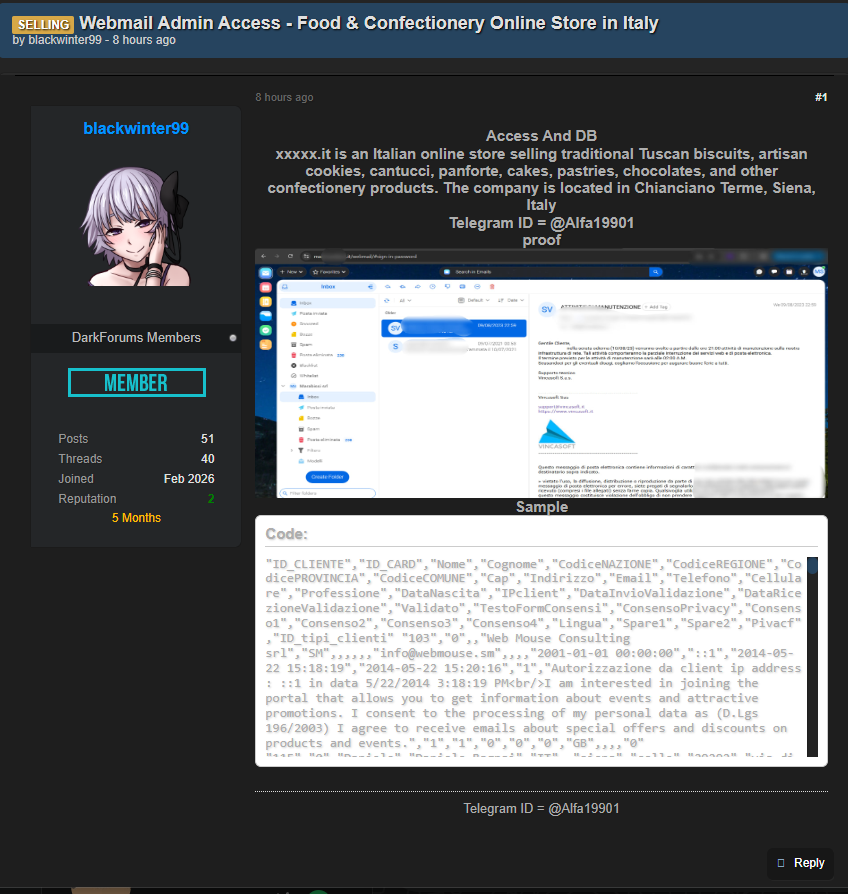Click the offline status dot beside group
The width and height of the screenshot is (848, 894).
[x=233, y=338]
